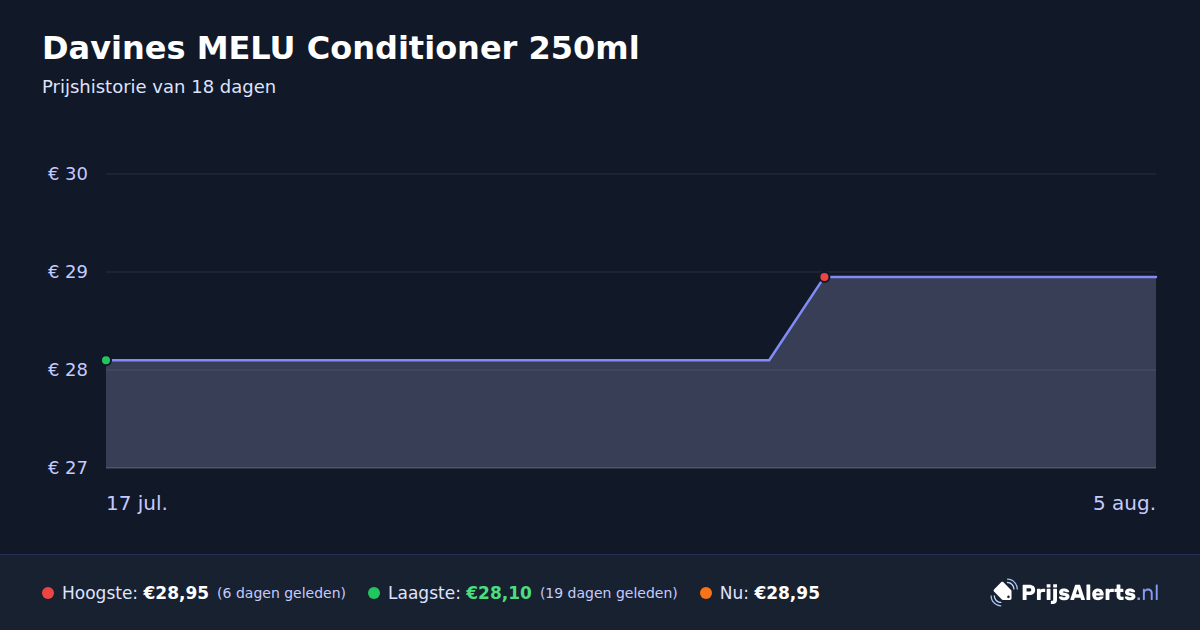Click the Hoogste €28,95 price value

click(176, 593)
